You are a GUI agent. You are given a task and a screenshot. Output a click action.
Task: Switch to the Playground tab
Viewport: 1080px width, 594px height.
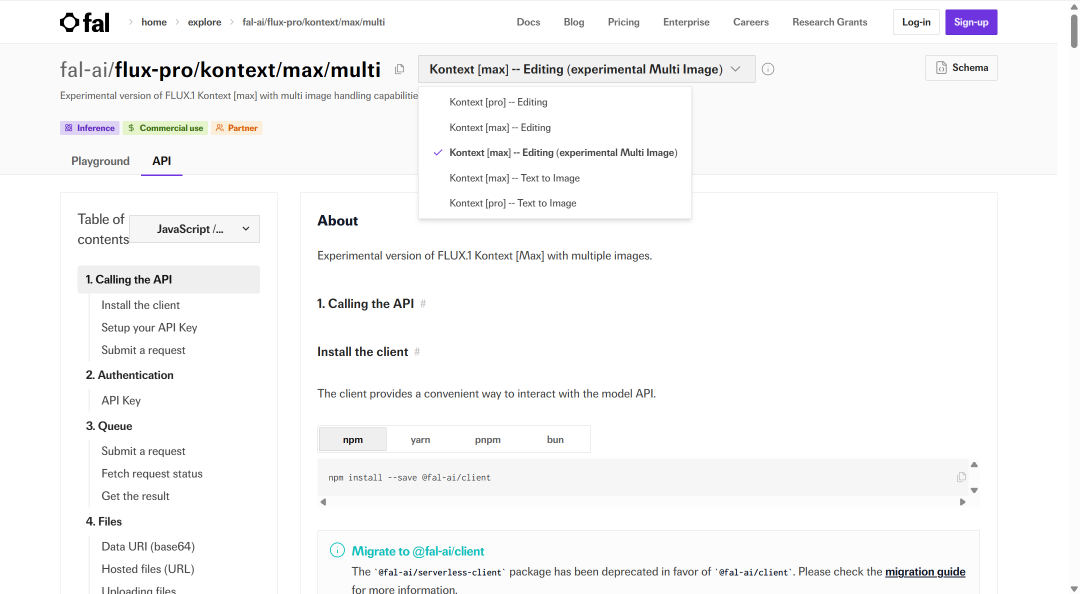101,161
